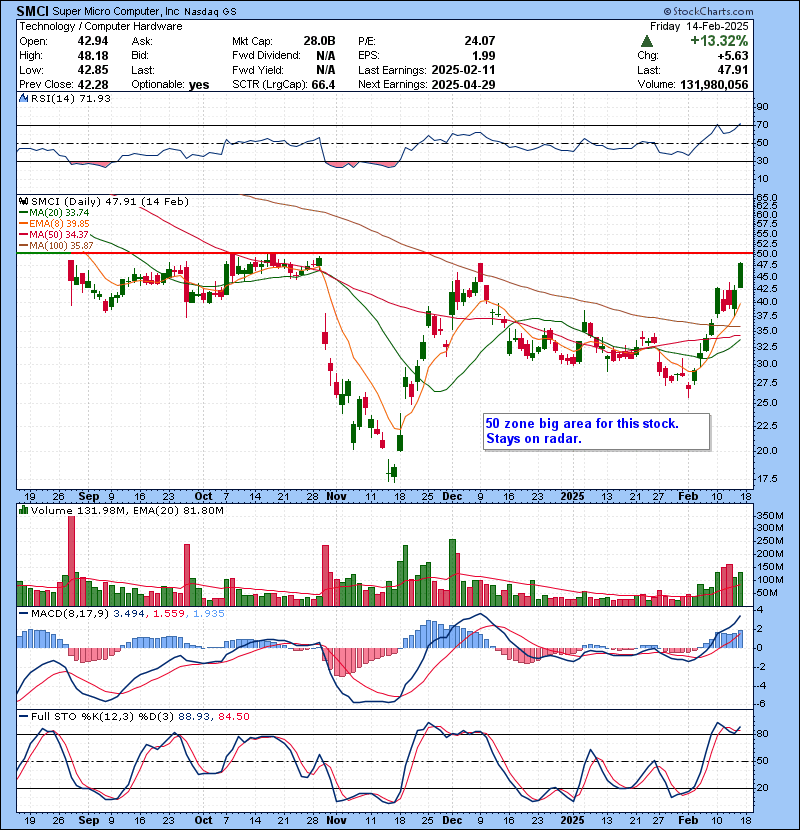The image size is (800, 830).
Task: Click the 'SMCI (Daily) 47.91 (14 Feb)' label
Action: pos(110,202)
